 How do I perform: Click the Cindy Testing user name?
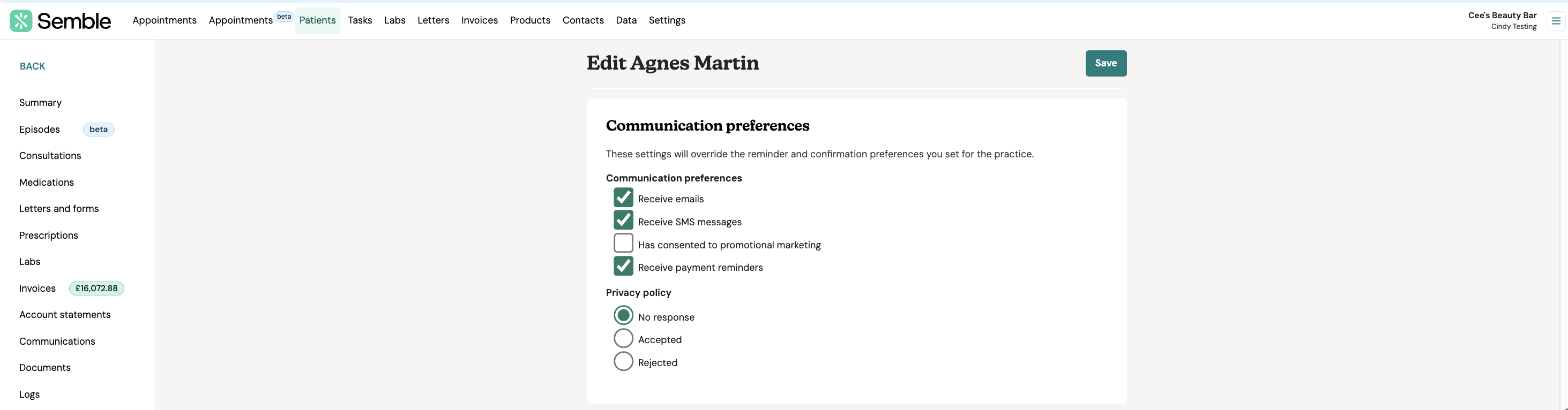click(1513, 27)
